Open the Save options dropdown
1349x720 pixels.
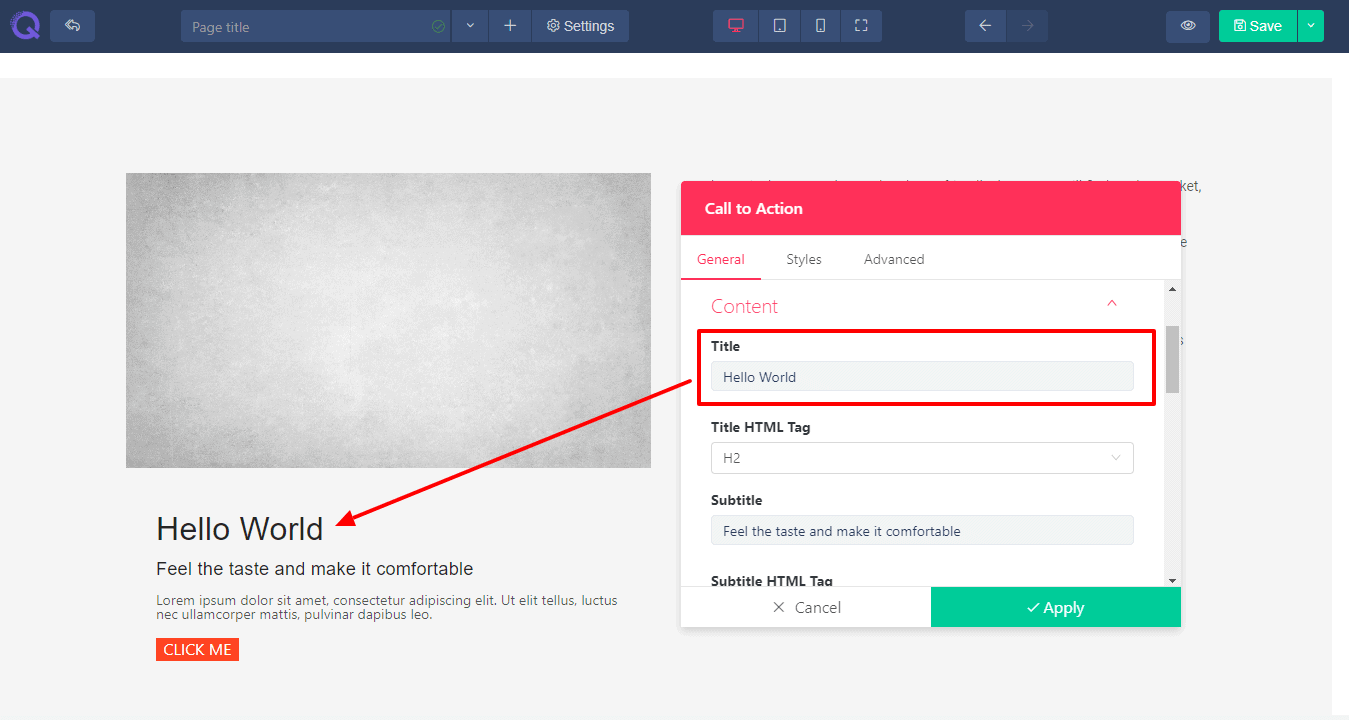point(1310,26)
